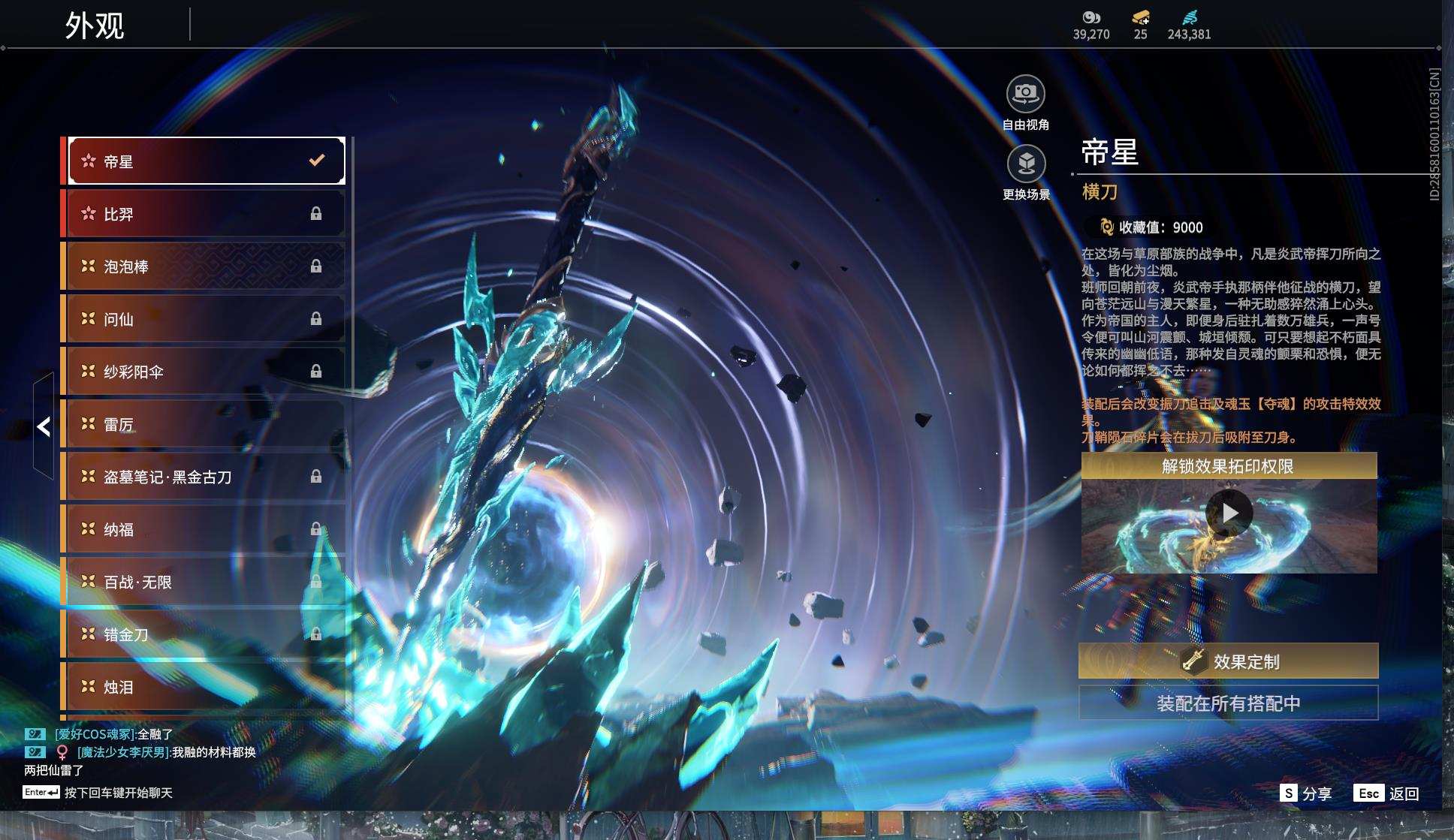Click player name 爱好COS魂冢 in chat
This screenshot has width=1454, height=840.
click(x=95, y=734)
